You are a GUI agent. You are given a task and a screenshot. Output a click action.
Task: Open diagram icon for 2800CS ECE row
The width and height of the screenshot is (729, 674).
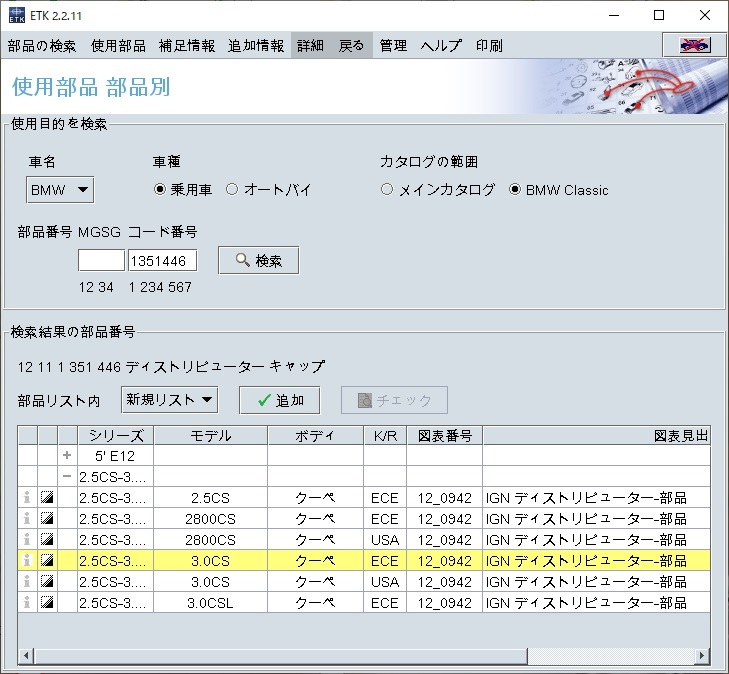[x=47, y=519]
